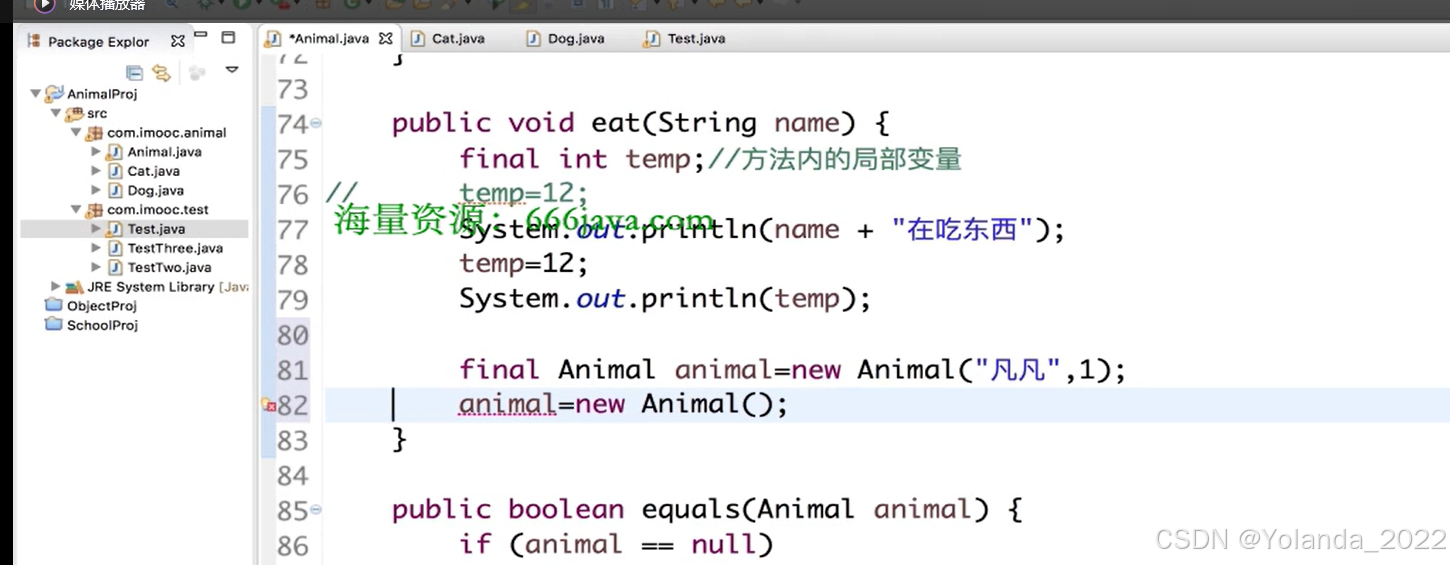This screenshot has width=1450, height=565.
Task: Maximize the Package Explorer panel
Action: (228, 37)
